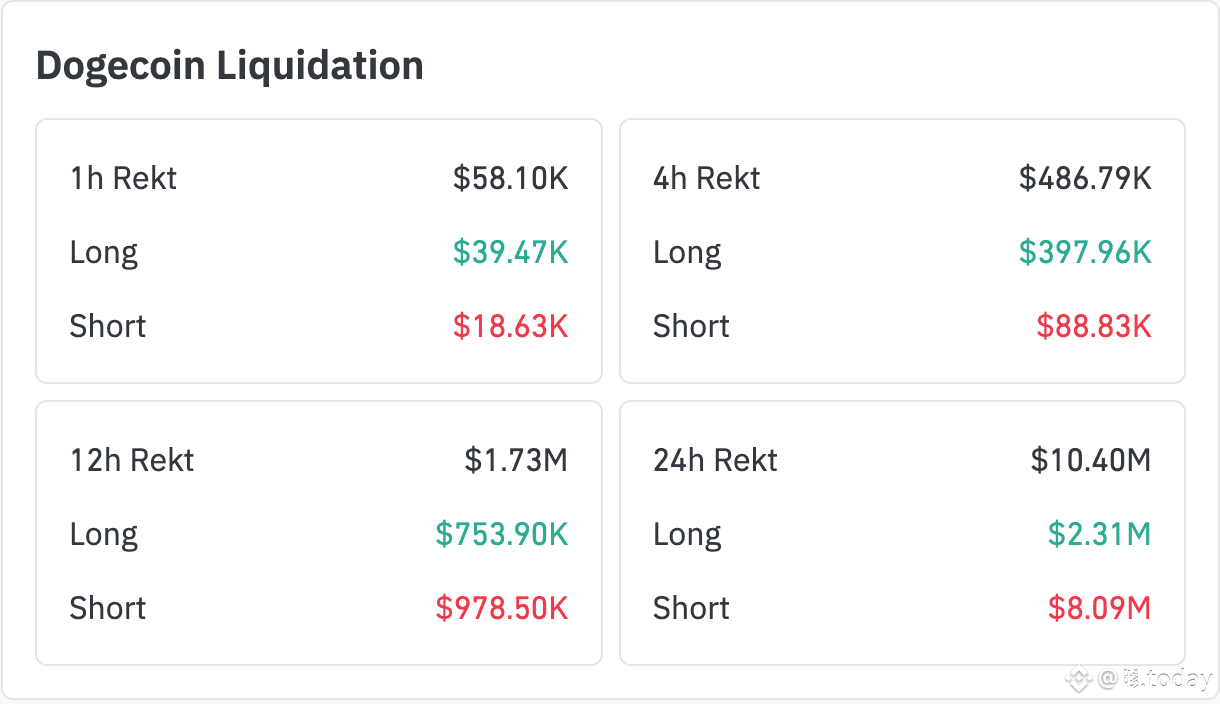
Task: Click the 12h total $1.73M value
Action: click(516, 461)
